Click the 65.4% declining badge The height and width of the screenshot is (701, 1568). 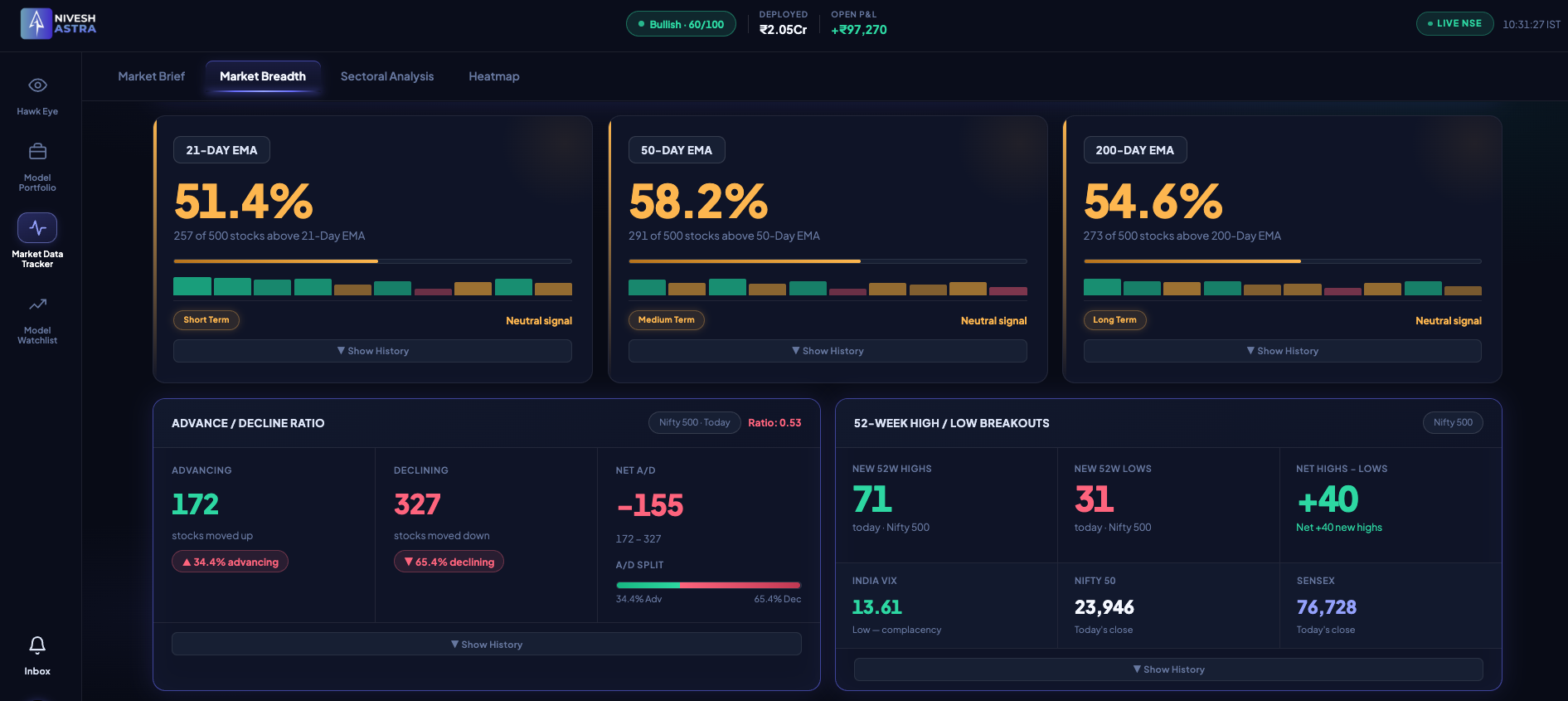point(449,562)
